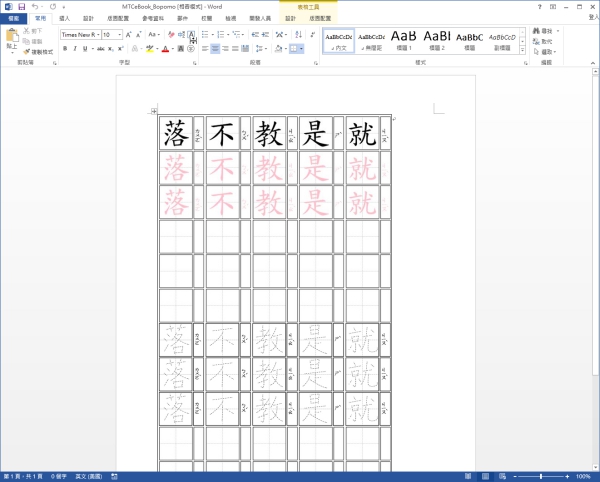Apply the Subtitle (副標題) style
Screen dimensions: 600x482
tap(502, 41)
